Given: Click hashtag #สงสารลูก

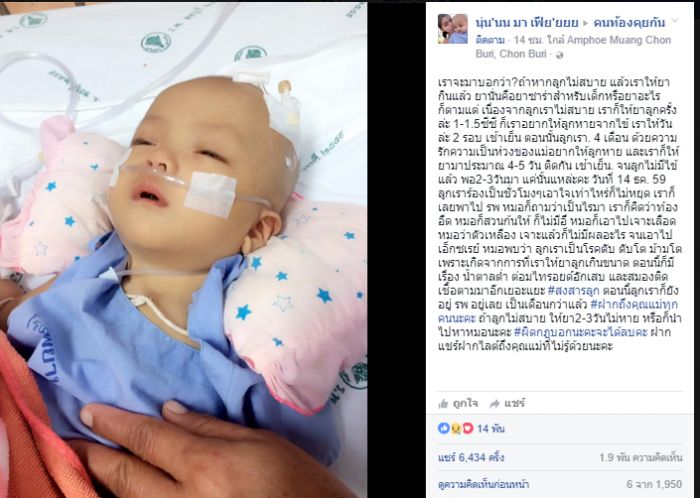Looking at the screenshot, I should click(574, 290).
